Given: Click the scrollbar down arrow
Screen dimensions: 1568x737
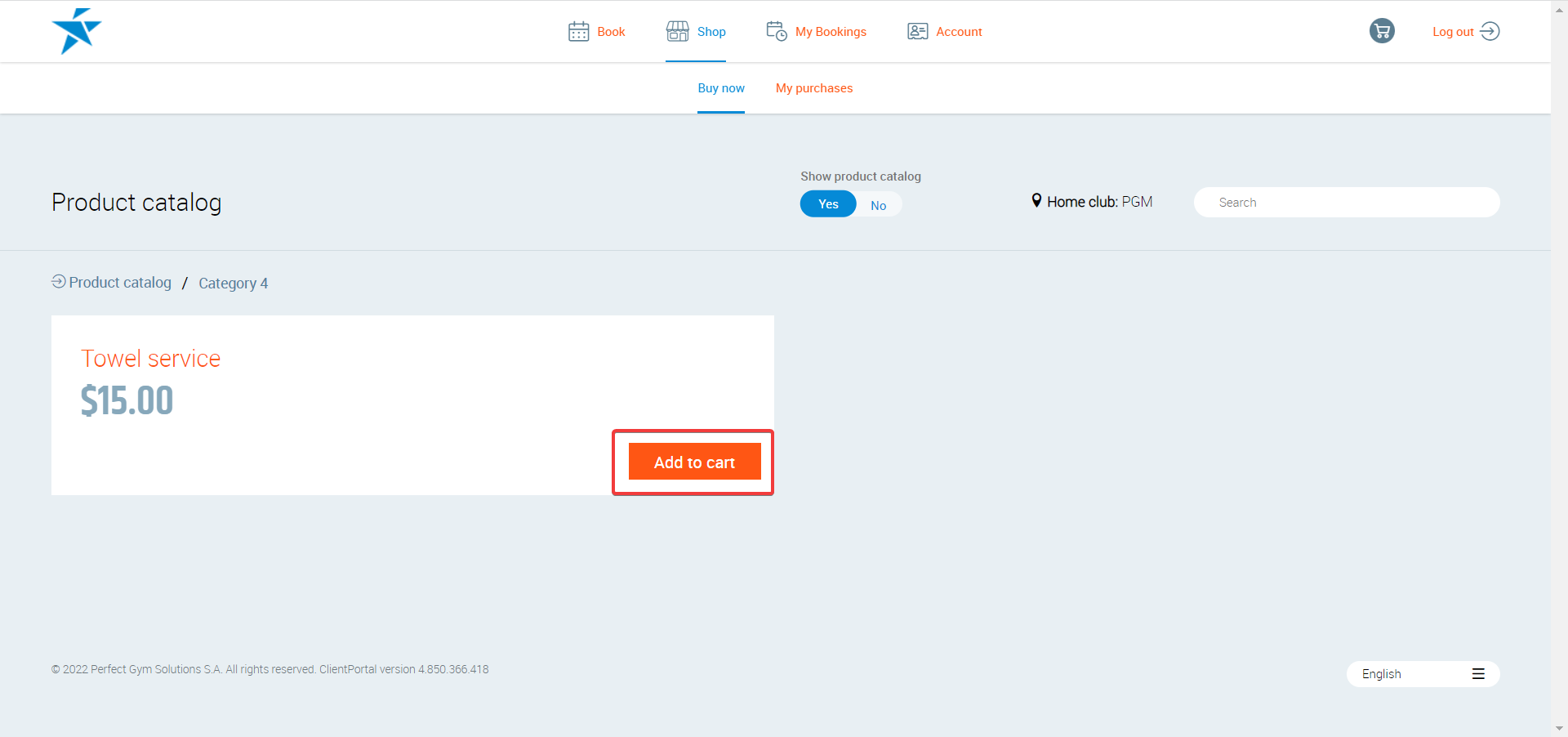Looking at the screenshot, I should 1559,728.
